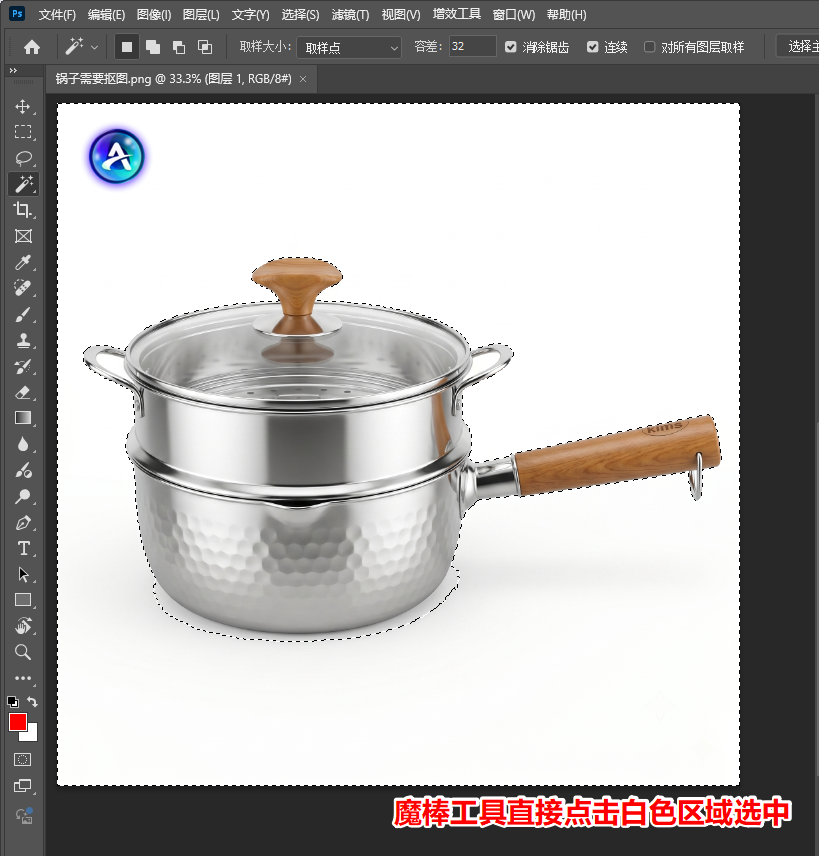The height and width of the screenshot is (856, 819).
Task: Click the red foreground color swatch
Action: [x=17, y=722]
